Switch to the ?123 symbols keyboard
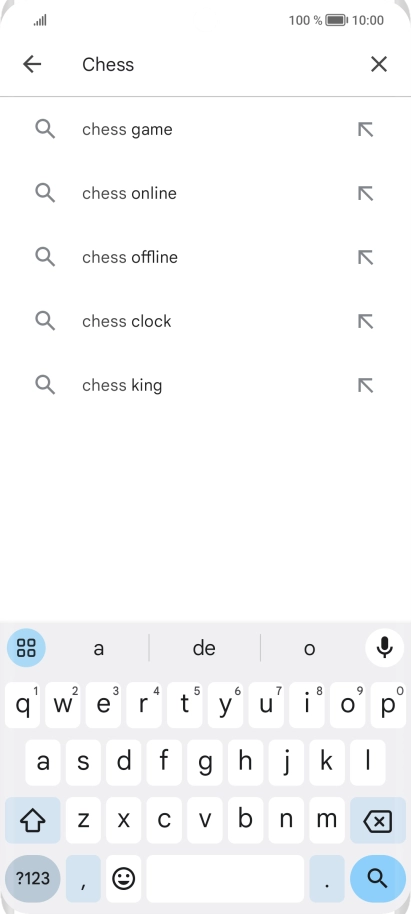411x914 pixels. (x=33, y=878)
